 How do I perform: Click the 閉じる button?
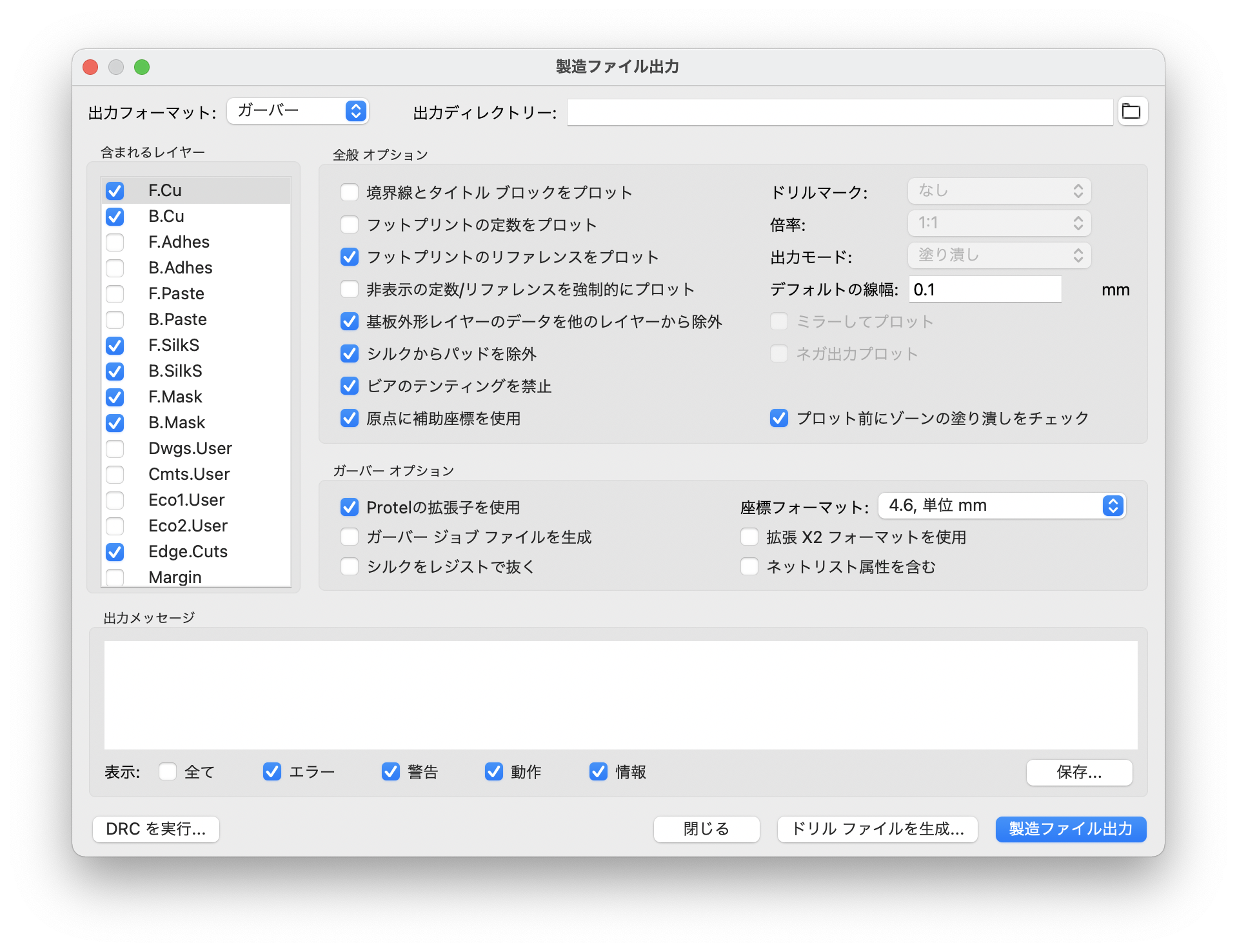click(x=706, y=829)
